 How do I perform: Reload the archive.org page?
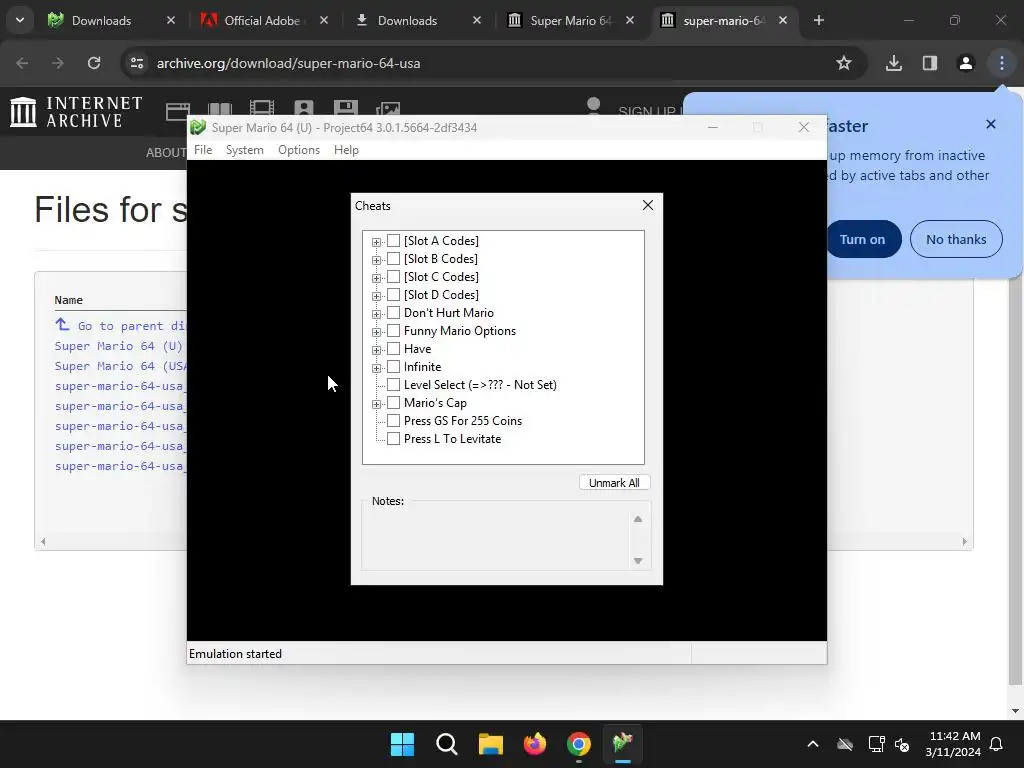94,63
